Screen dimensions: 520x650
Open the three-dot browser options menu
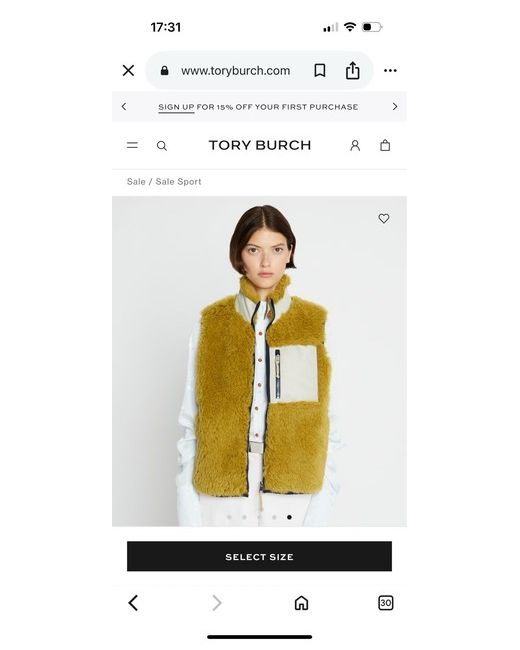(x=390, y=70)
